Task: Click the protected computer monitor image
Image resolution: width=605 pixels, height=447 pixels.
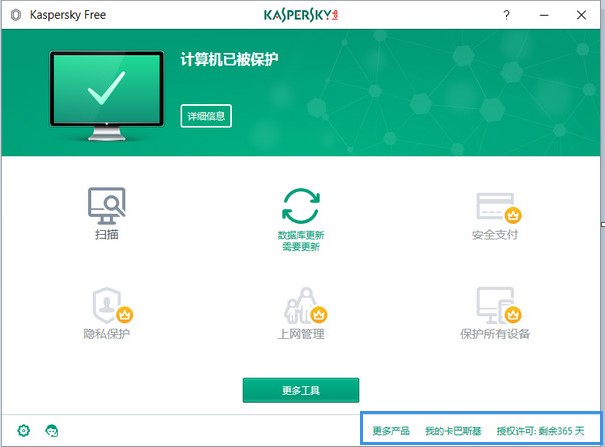Action: 106,95
